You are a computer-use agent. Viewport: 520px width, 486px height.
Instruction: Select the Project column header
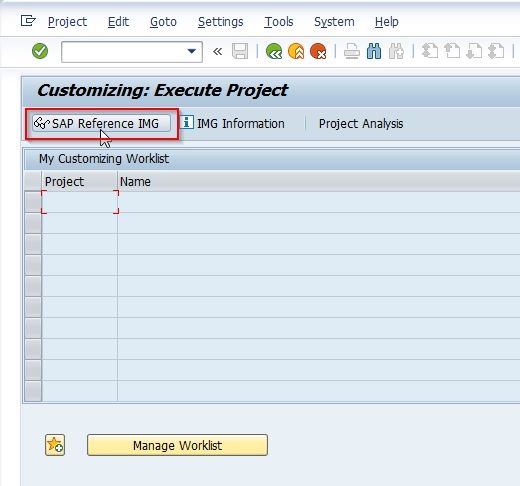pos(79,182)
